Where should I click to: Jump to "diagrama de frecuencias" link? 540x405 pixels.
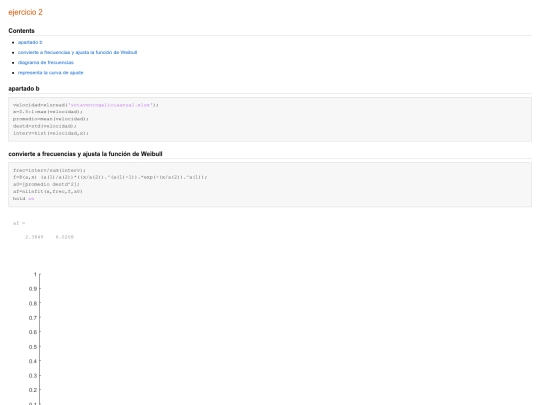(x=46, y=62)
